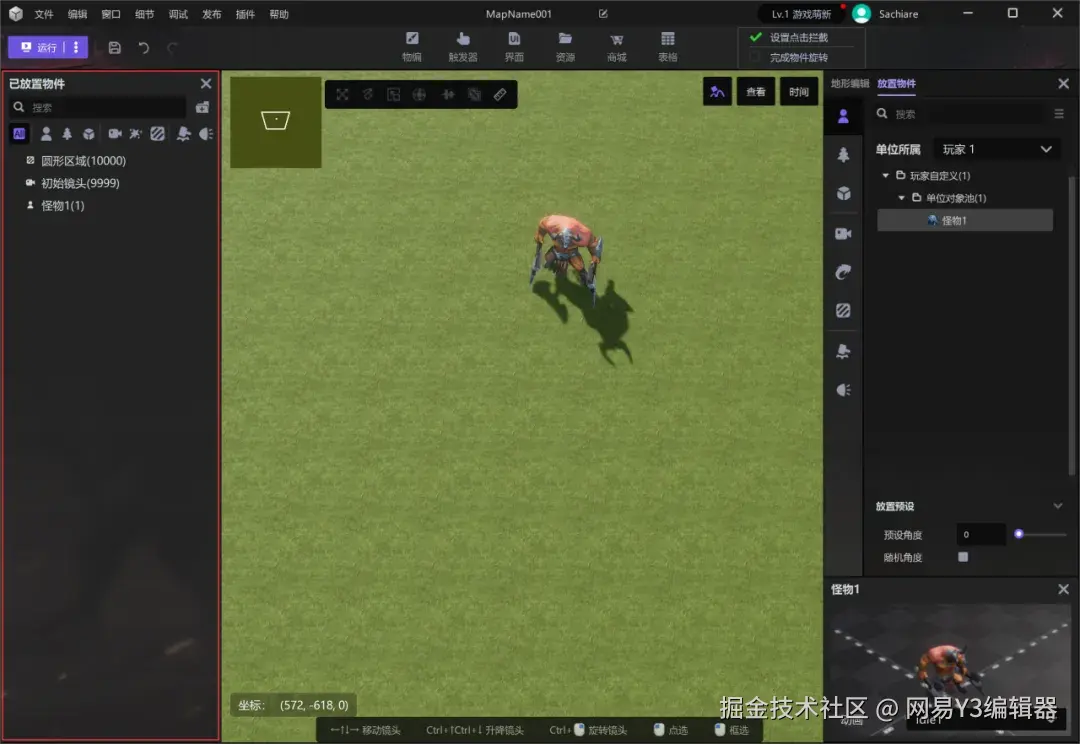Select the tree decoration category in the sidebar
This screenshot has height=744, width=1080.
coord(843,155)
